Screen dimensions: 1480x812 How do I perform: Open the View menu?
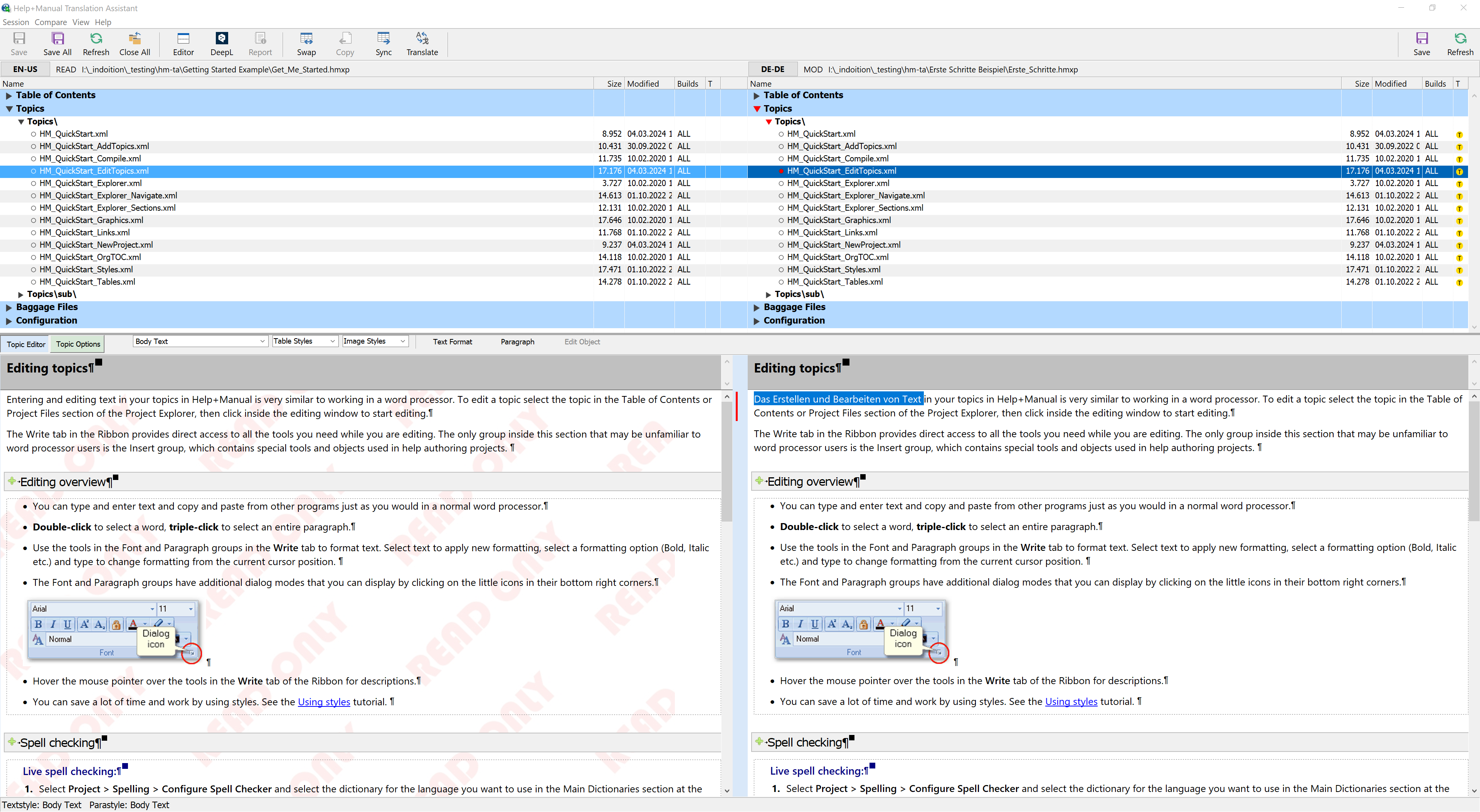tap(81, 22)
